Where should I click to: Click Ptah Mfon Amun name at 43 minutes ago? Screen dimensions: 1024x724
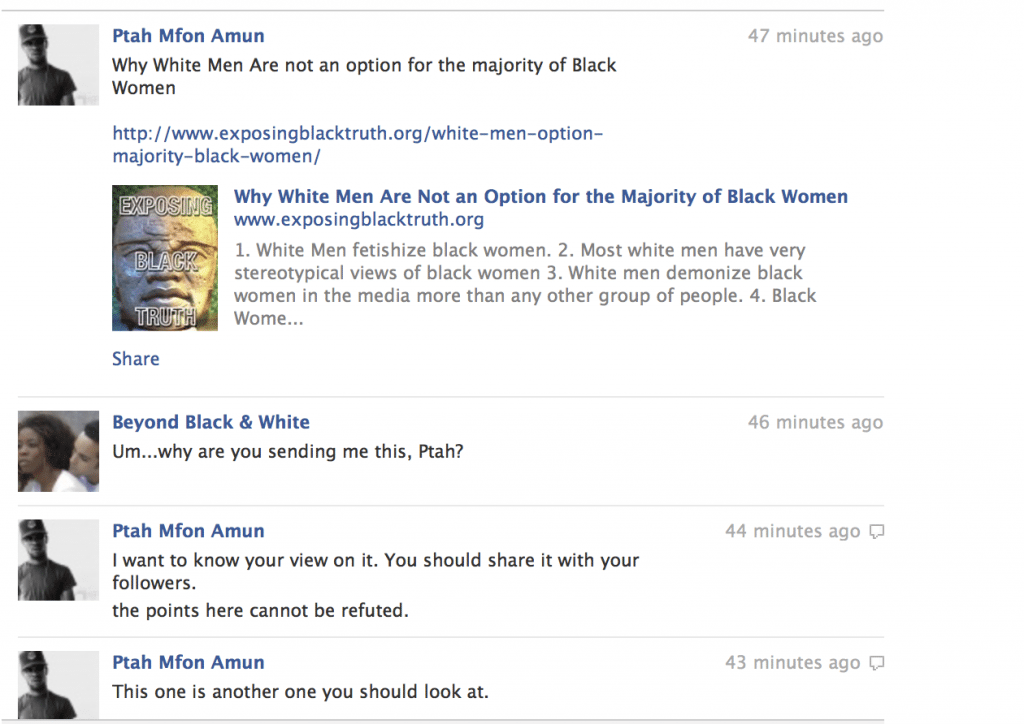pos(188,663)
